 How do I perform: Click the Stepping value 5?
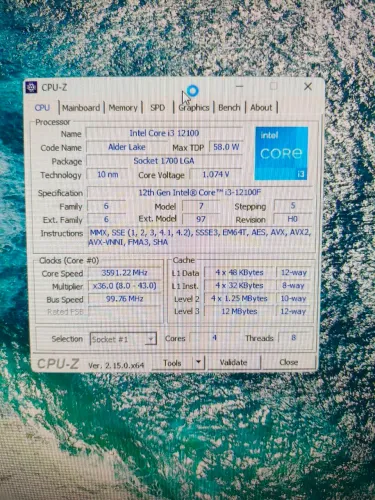click(x=293, y=206)
